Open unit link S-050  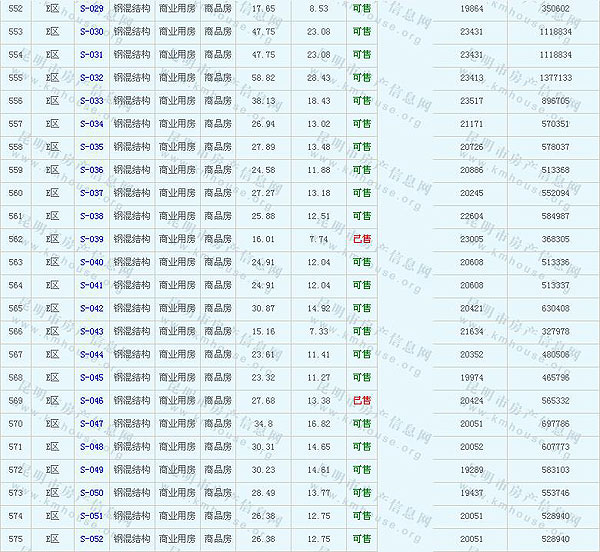point(91,493)
